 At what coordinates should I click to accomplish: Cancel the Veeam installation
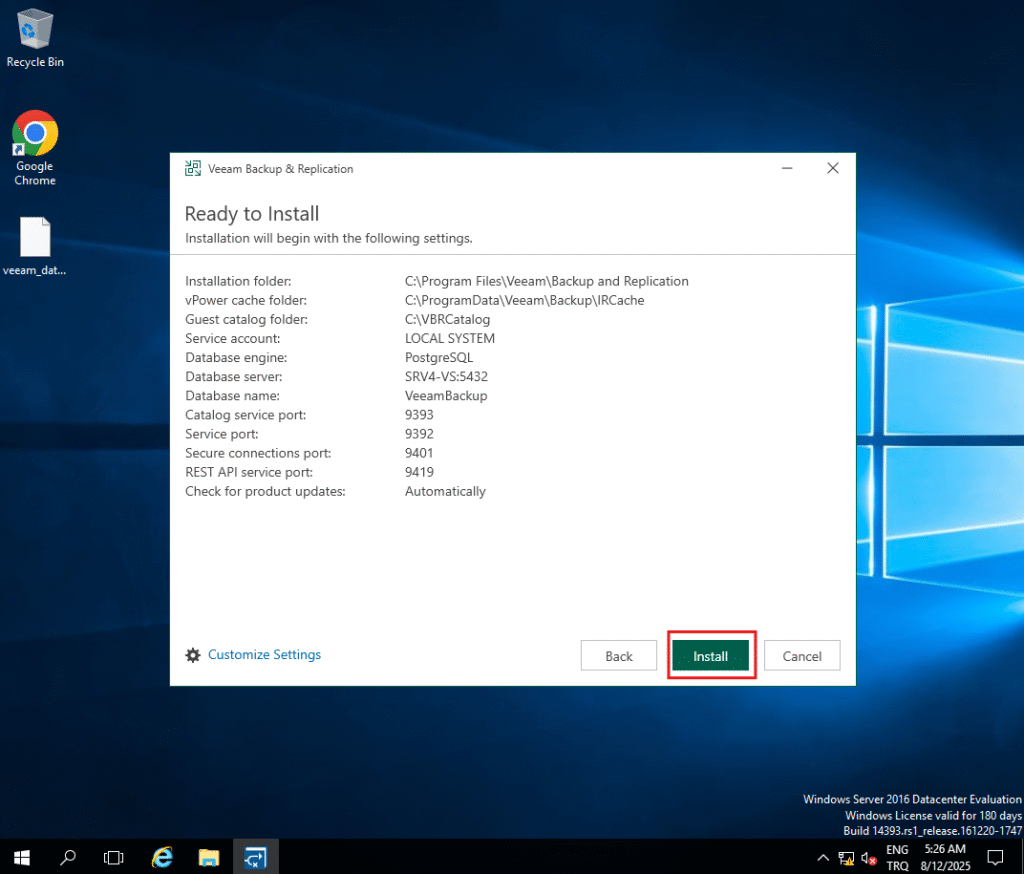tap(802, 656)
